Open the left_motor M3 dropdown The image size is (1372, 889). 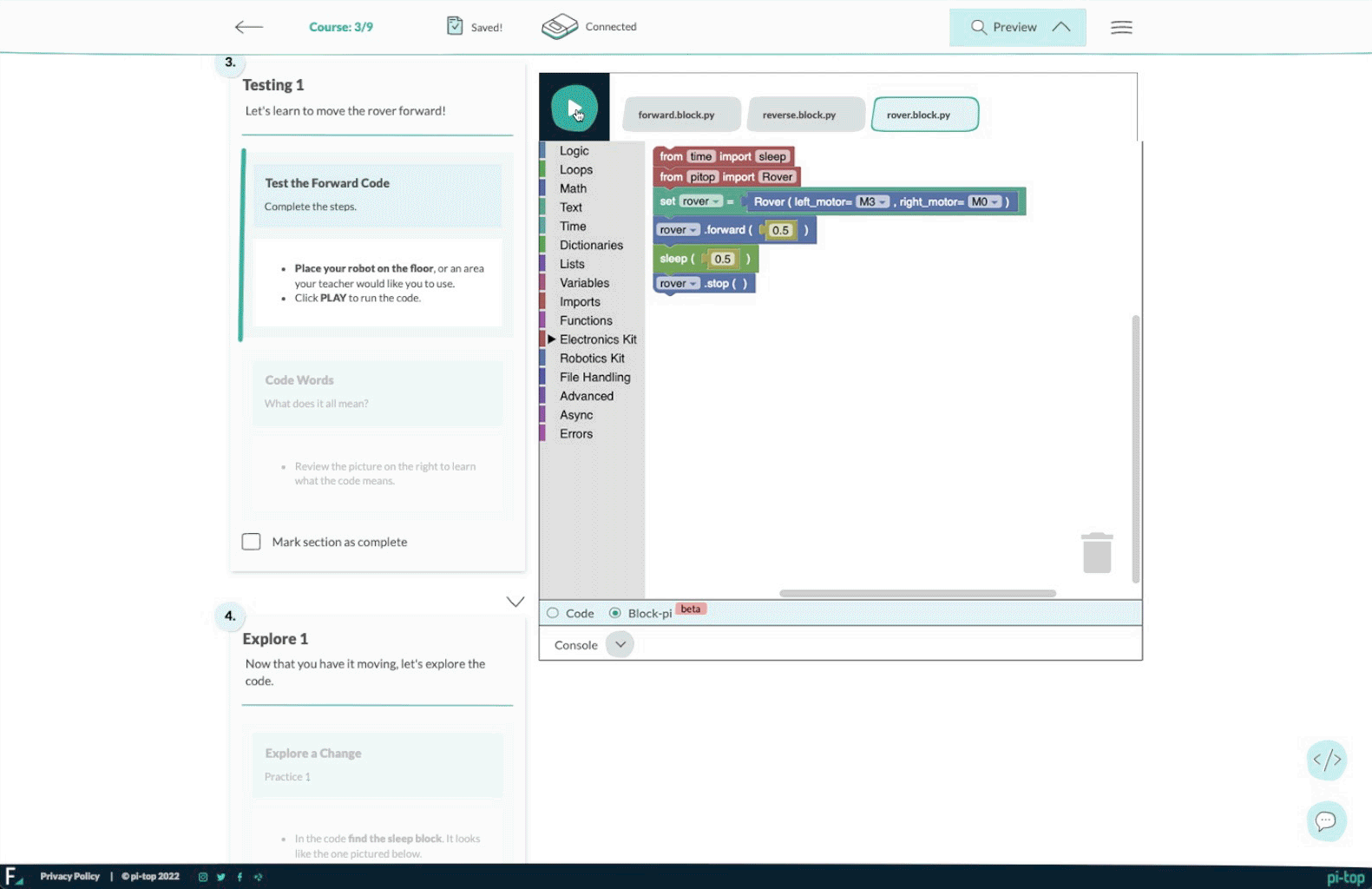(873, 201)
